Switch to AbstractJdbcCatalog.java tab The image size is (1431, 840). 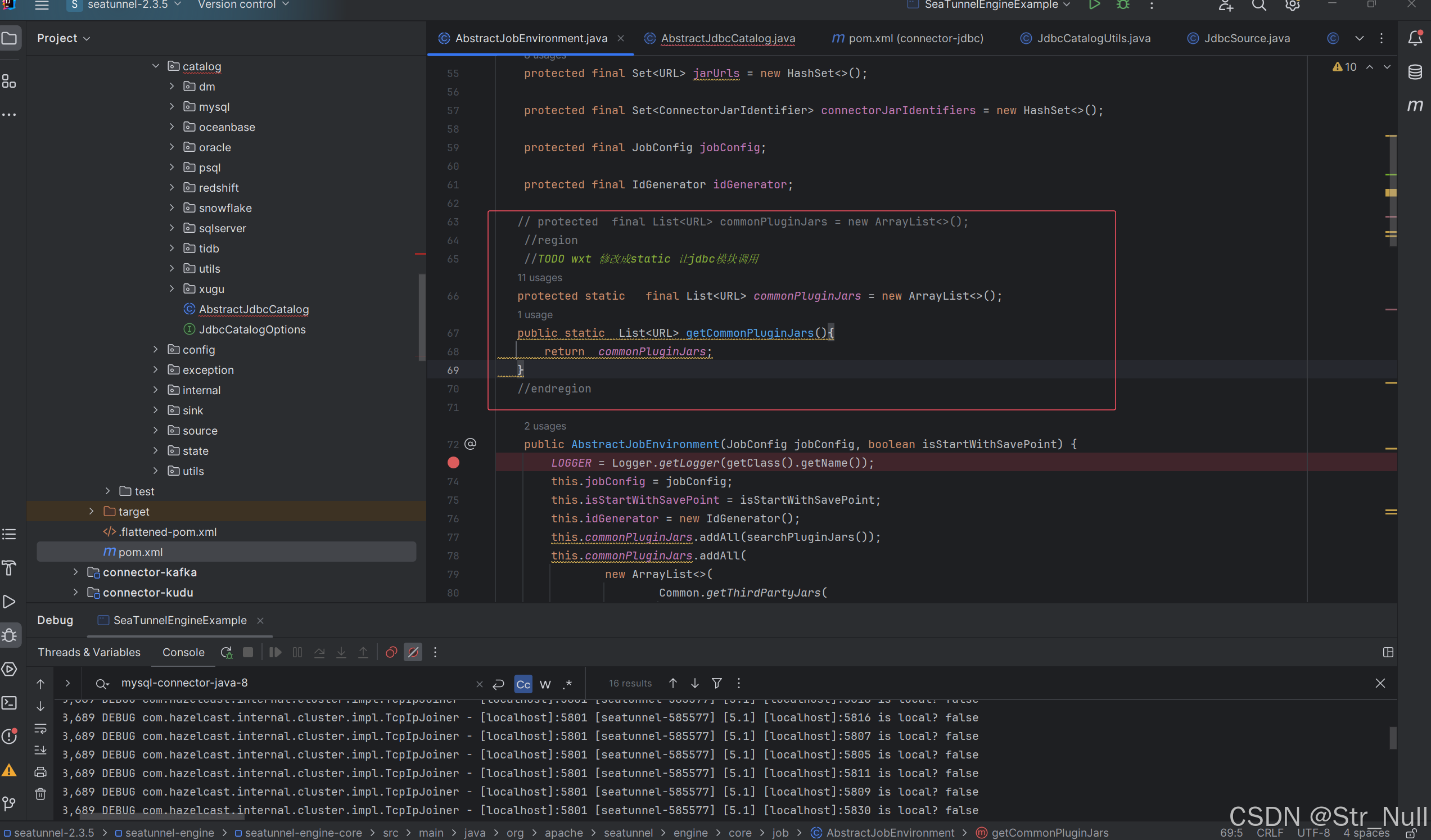720,38
